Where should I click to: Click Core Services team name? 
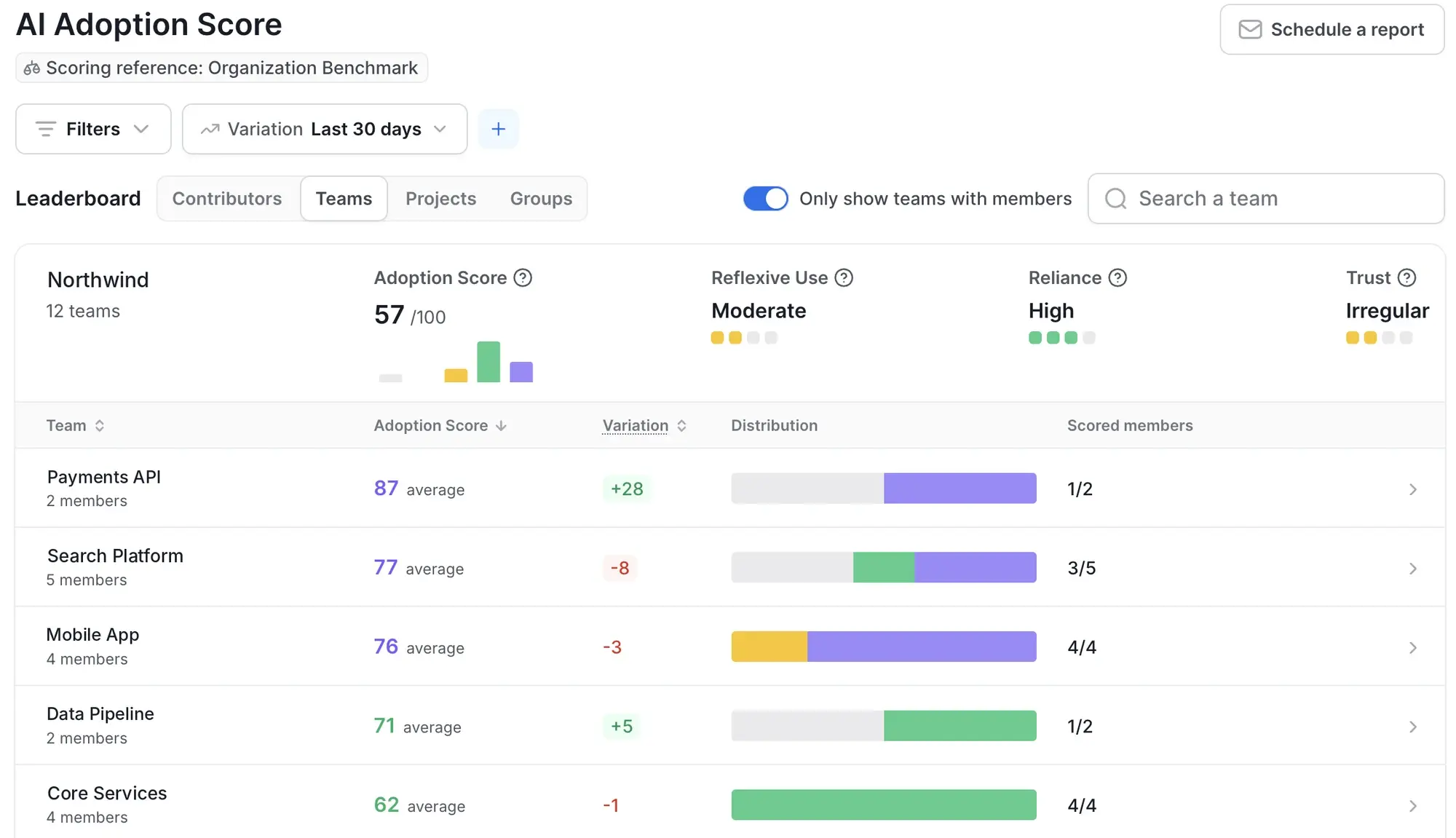107,794
